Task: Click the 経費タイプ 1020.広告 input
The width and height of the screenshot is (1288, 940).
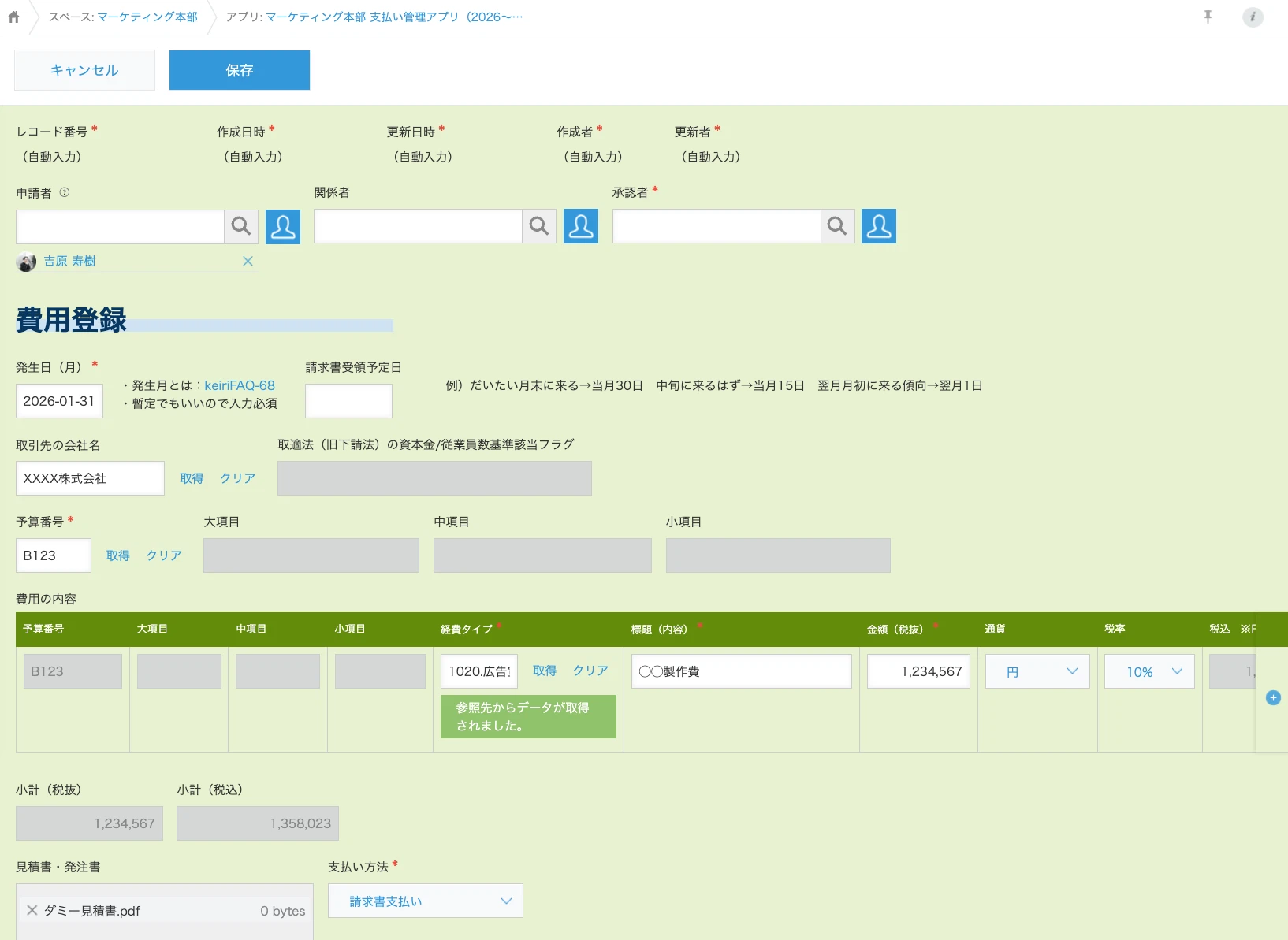Action: click(x=479, y=671)
